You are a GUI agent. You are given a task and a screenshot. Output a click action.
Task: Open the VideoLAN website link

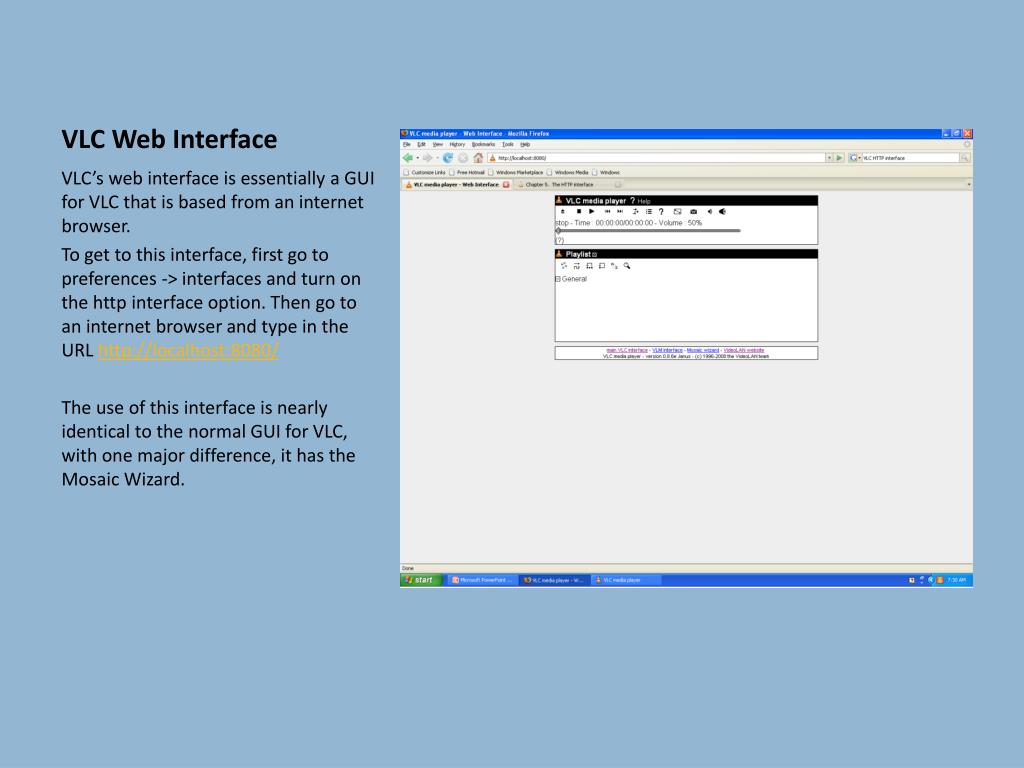coord(744,350)
